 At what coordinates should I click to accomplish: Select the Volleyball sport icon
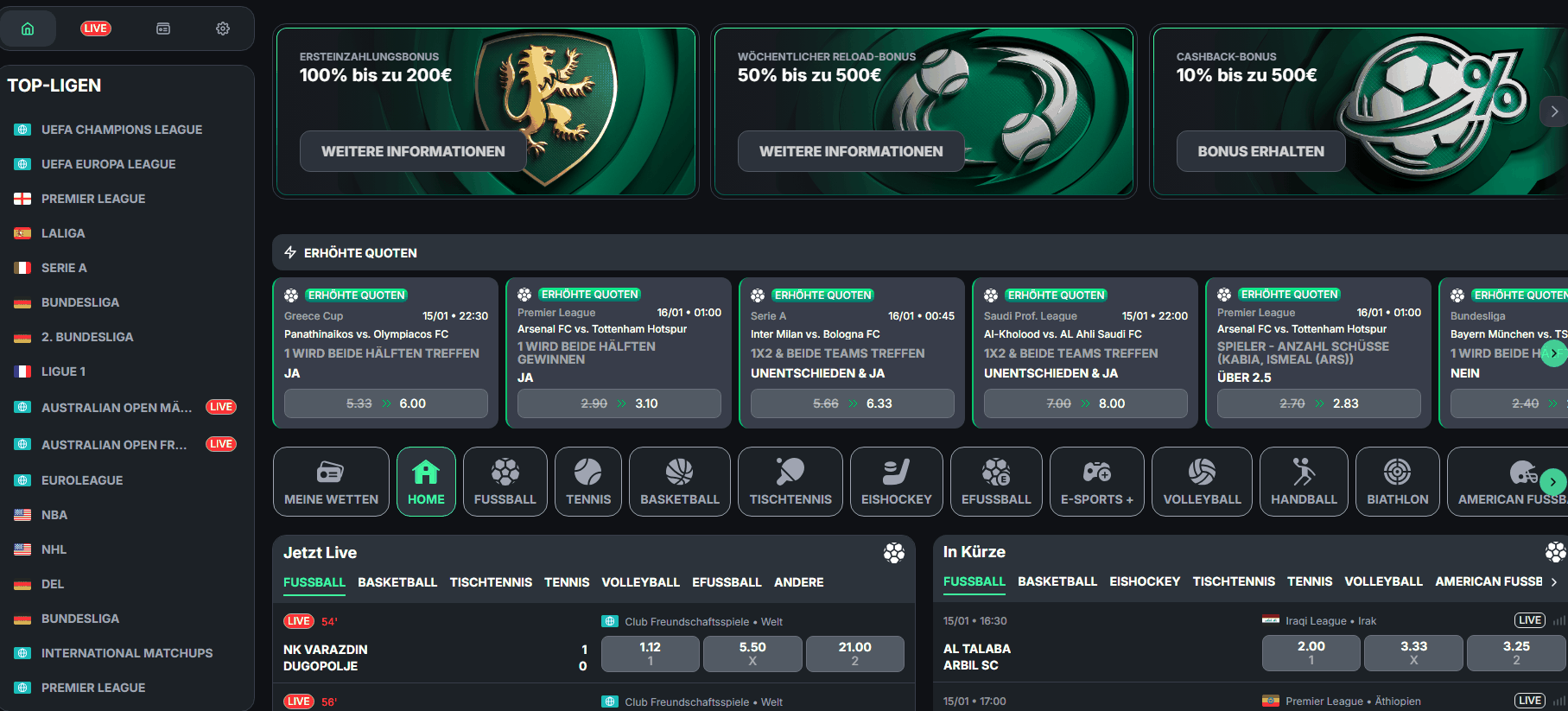click(1202, 472)
